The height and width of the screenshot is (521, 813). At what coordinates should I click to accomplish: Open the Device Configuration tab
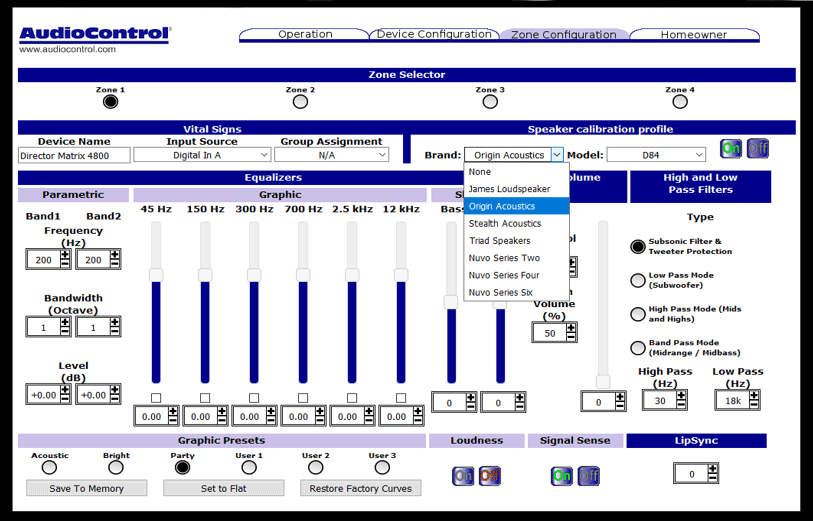(x=434, y=34)
